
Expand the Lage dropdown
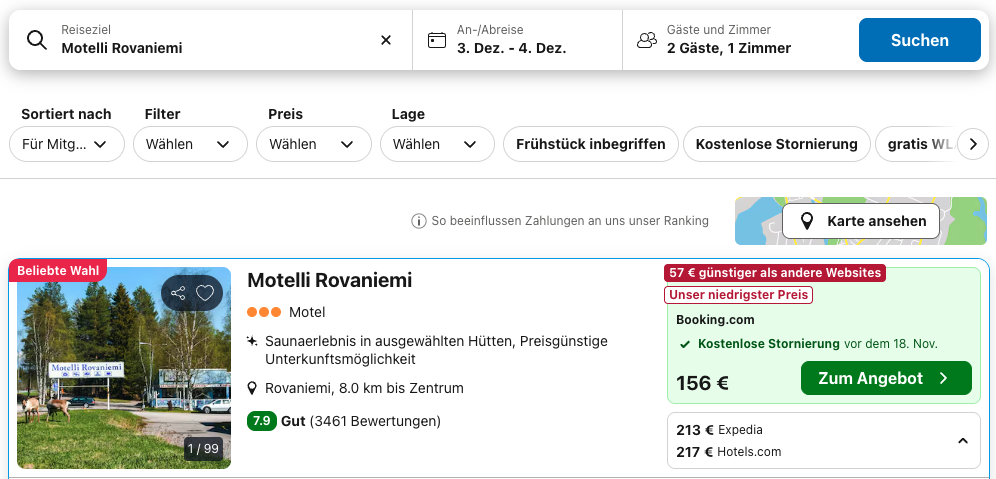click(x=437, y=144)
